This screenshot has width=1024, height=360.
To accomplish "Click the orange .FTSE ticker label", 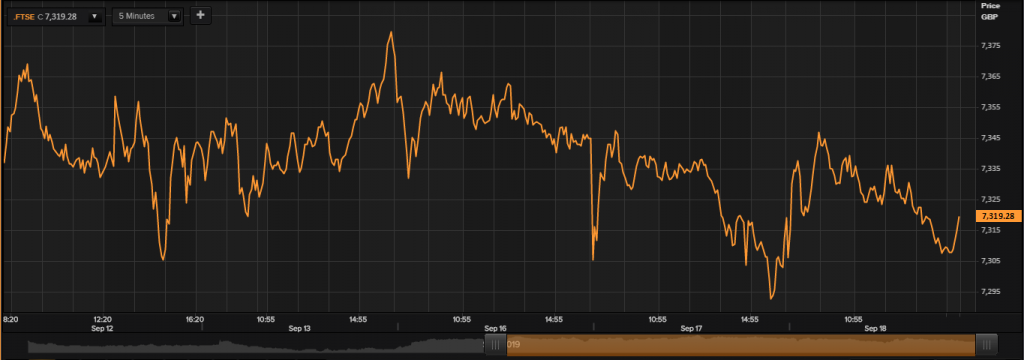I will click(24, 16).
